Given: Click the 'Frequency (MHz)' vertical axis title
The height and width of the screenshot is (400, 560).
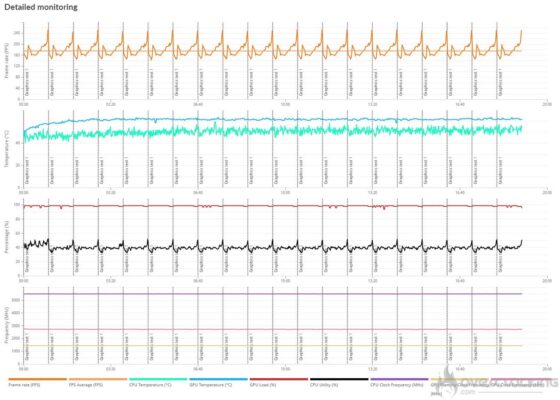Looking at the screenshot, I should (6, 326).
